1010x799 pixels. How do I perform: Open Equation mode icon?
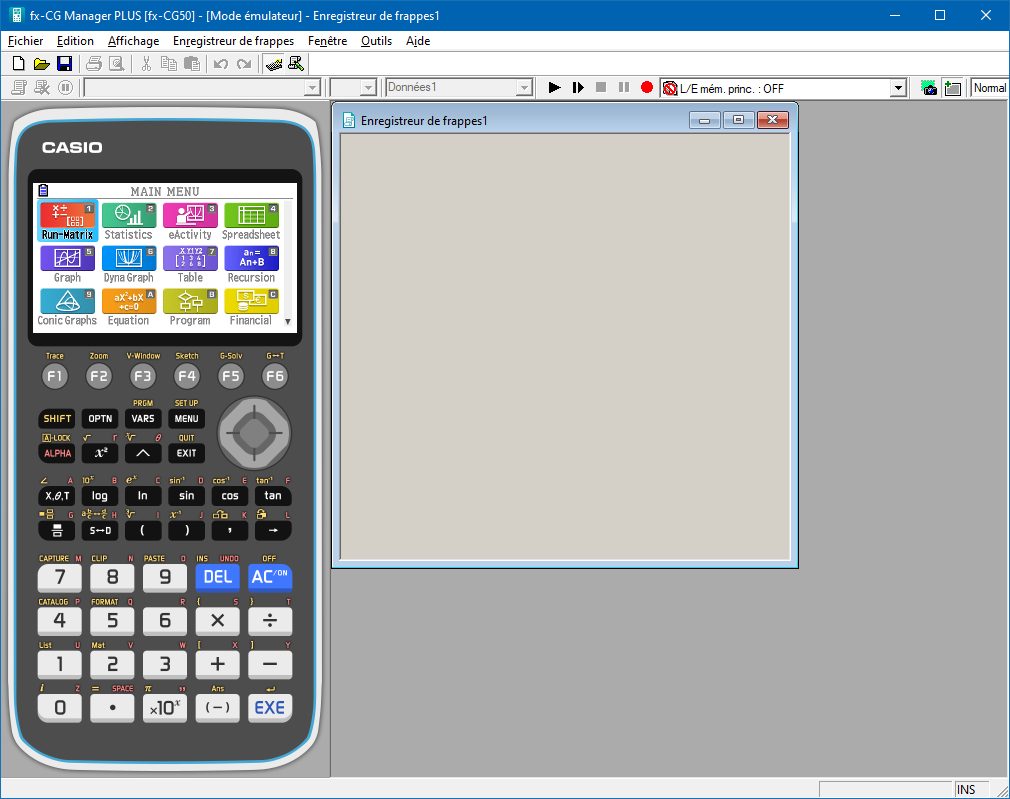[x=128, y=307]
